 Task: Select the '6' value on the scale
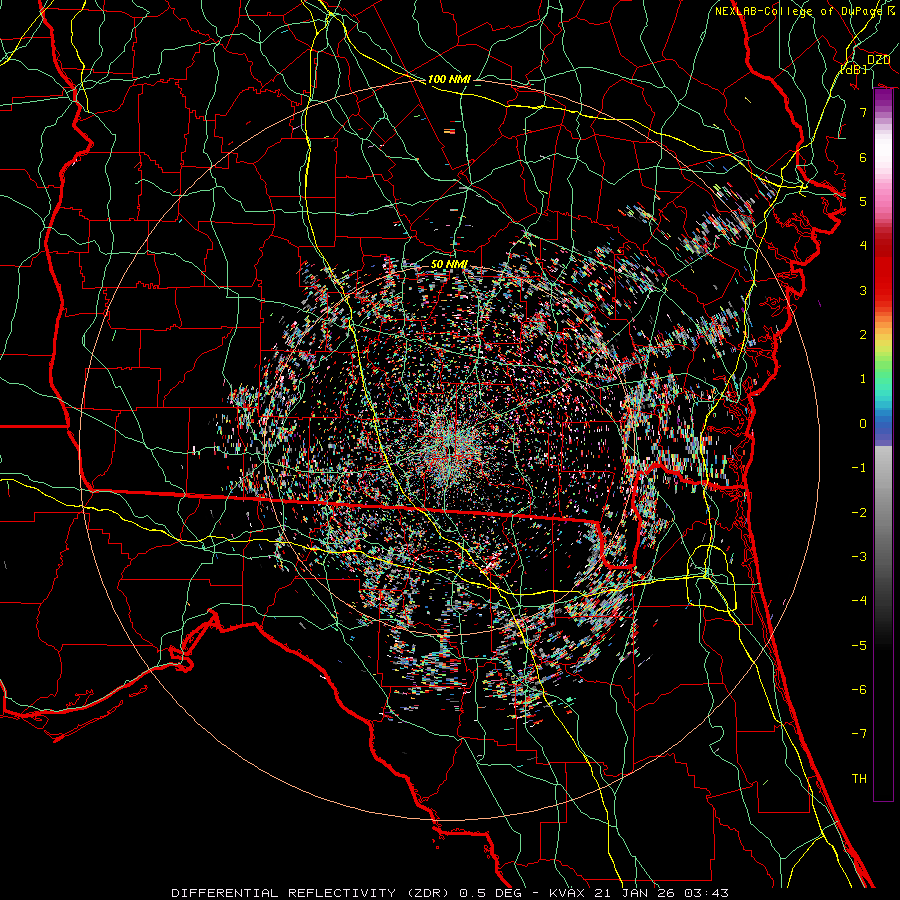click(x=863, y=157)
